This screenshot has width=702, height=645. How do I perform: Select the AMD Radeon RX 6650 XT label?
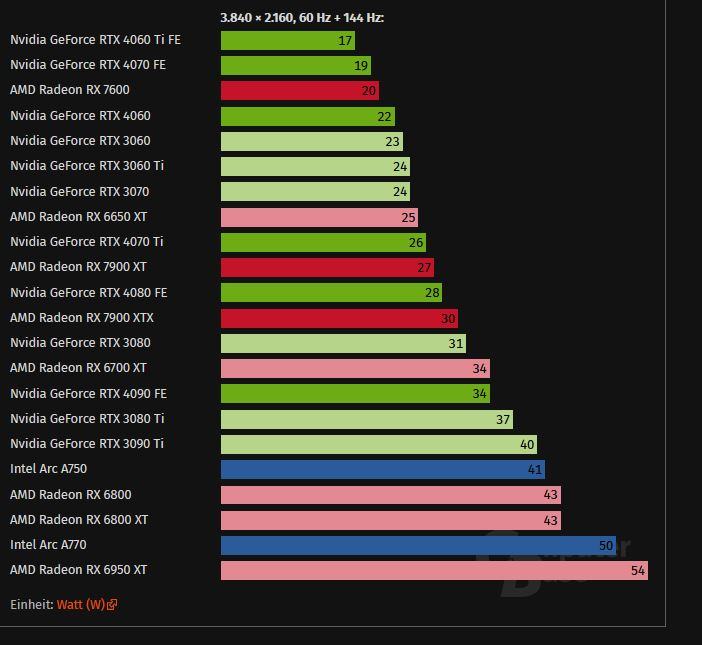[x=78, y=217]
